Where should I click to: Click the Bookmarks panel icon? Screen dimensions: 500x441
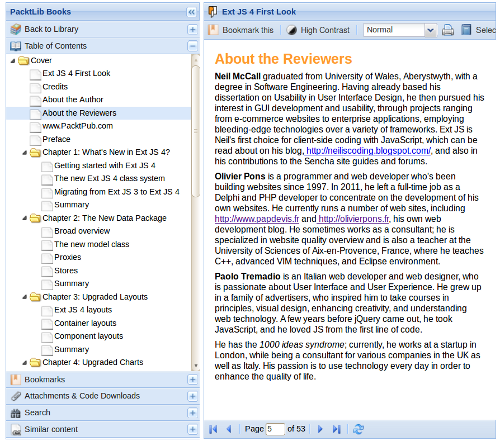click(15, 380)
